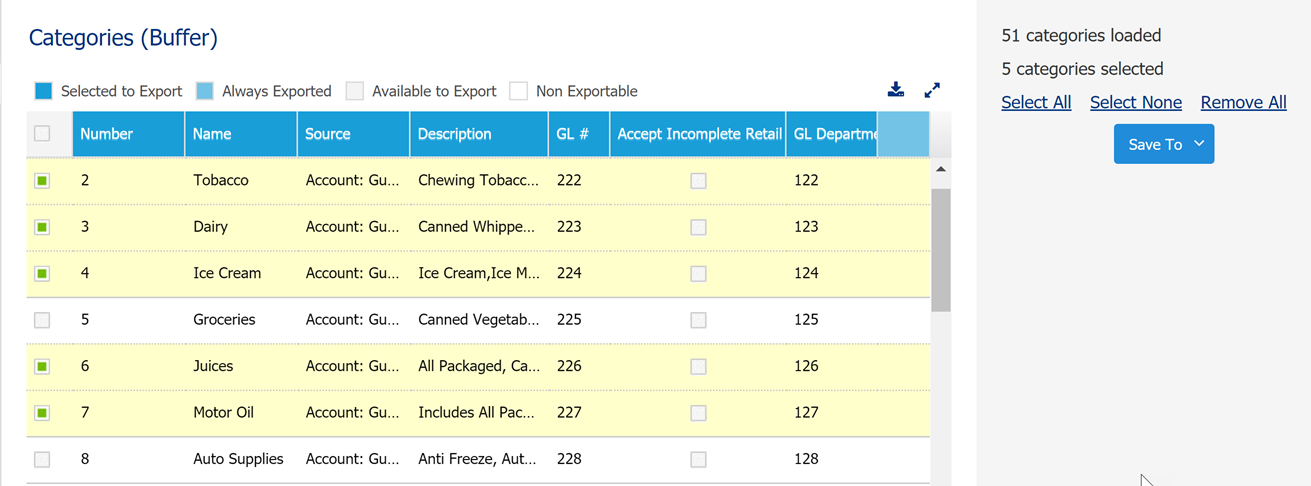Check the Groceries row checkbox
1311x486 pixels.
(x=42, y=320)
